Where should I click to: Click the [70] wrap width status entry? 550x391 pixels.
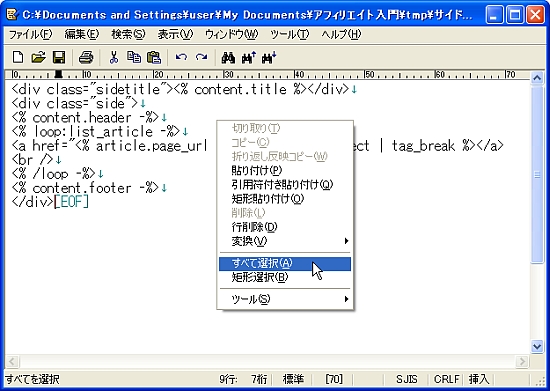pyautogui.click(x=334, y=379)
